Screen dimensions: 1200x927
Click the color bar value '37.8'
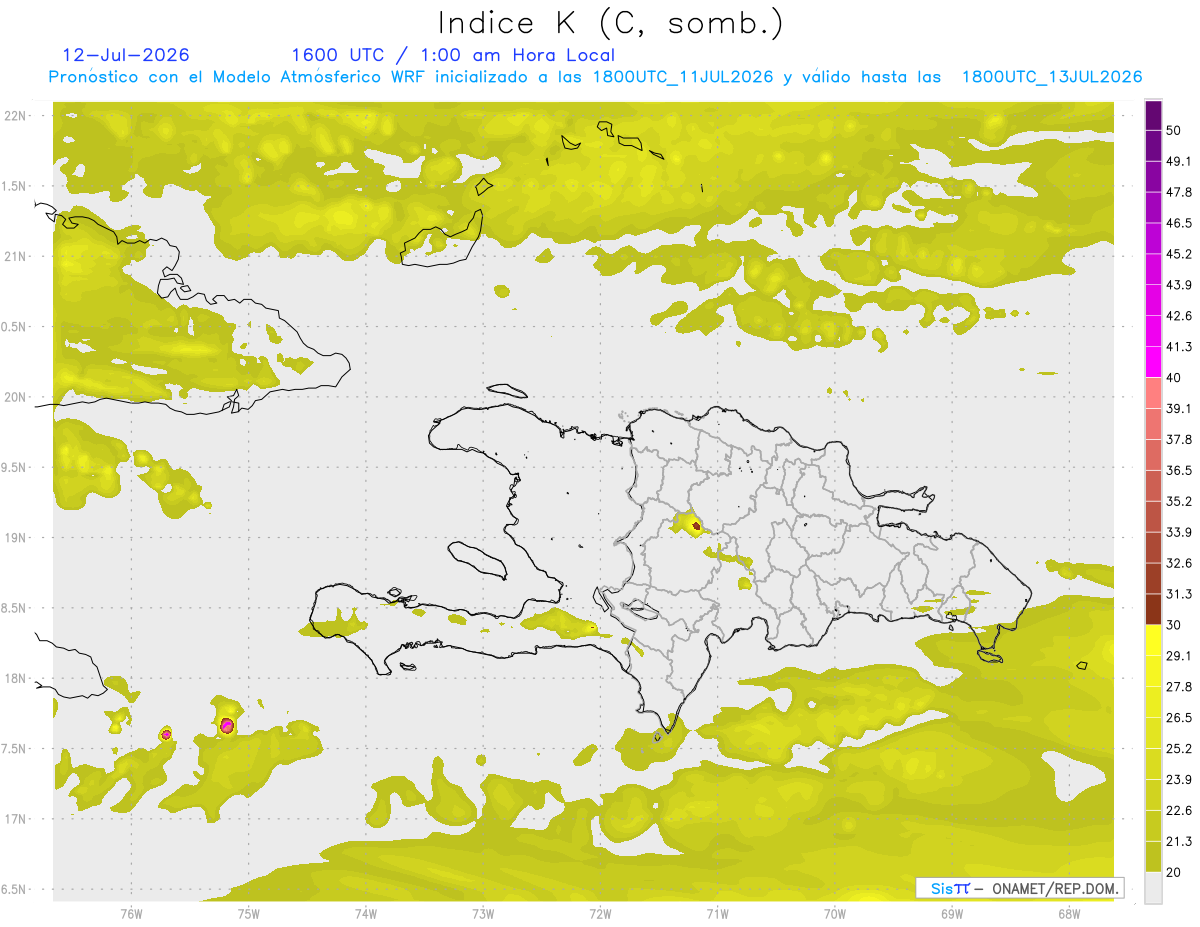click(1179, 439)
